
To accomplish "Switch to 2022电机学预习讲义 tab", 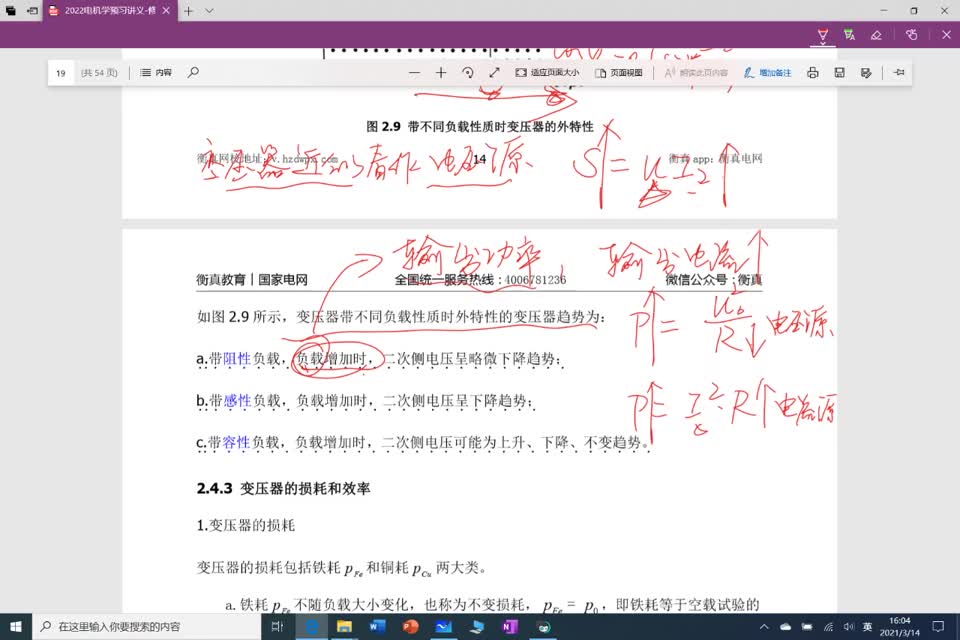I will [110, 11].
